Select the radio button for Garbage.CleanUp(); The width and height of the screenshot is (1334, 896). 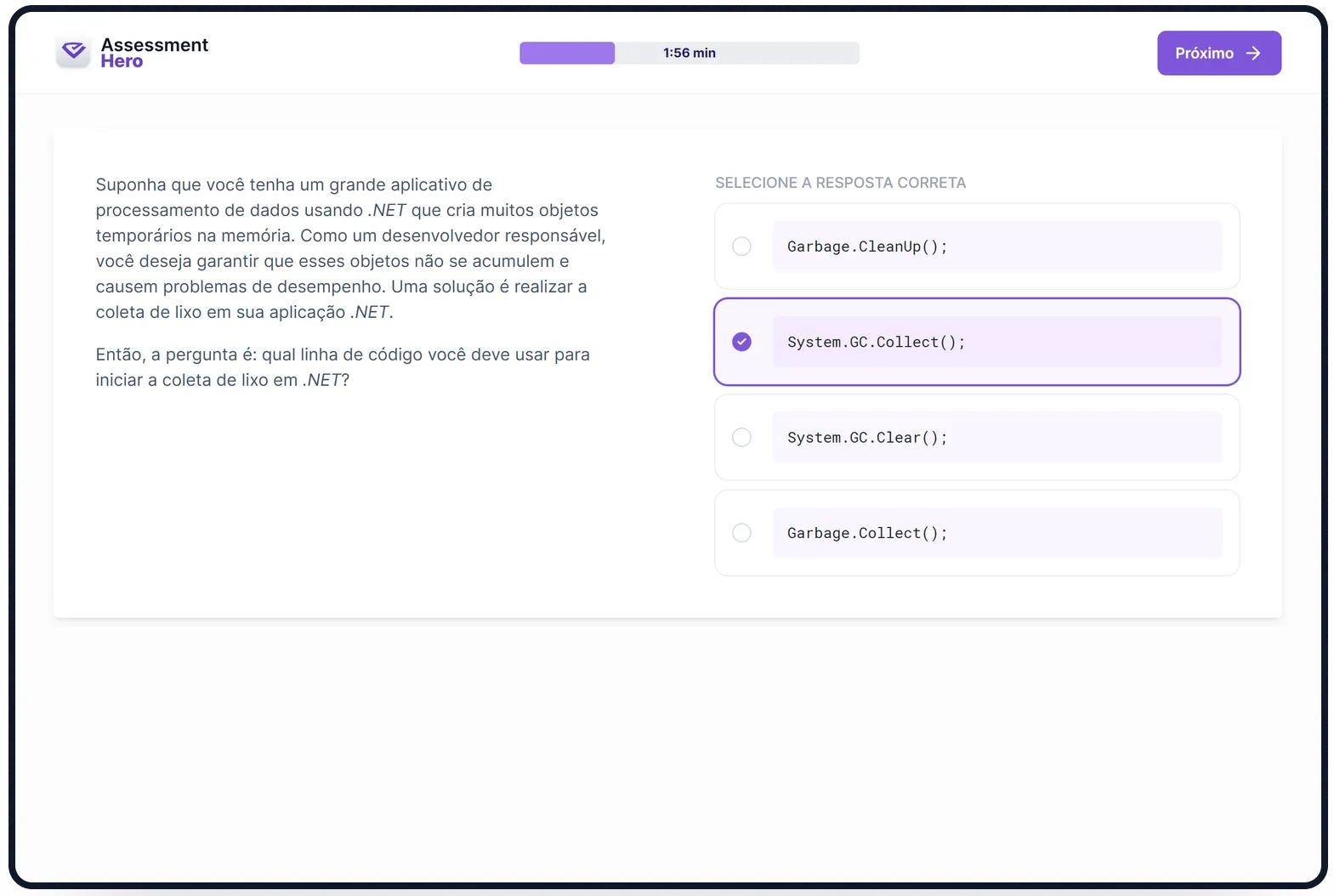(741, 246)
